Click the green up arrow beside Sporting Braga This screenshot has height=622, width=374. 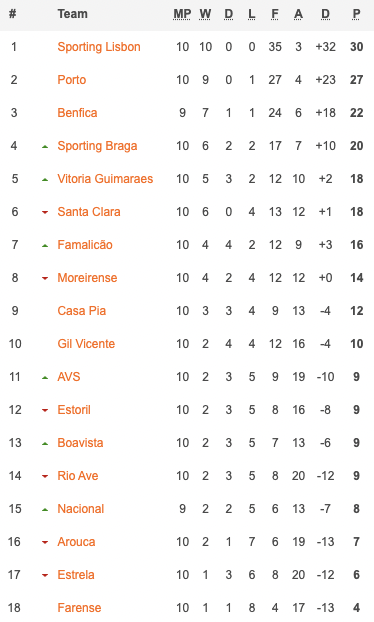[x=45, y=147]
